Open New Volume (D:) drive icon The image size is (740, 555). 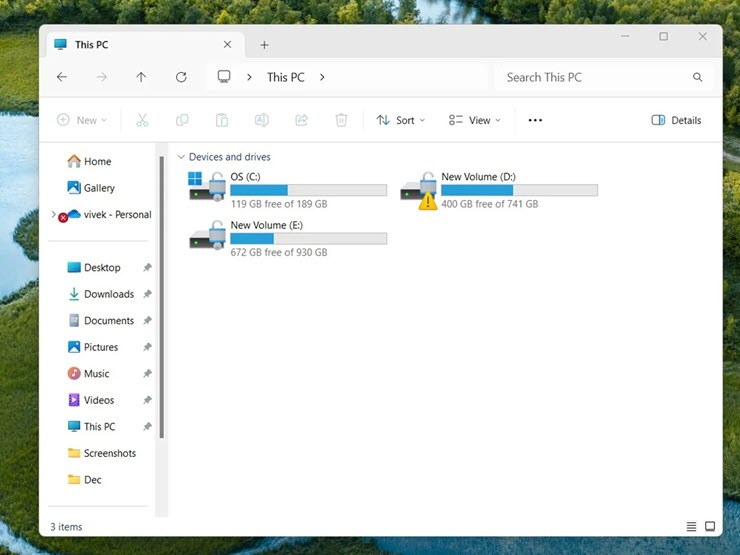[x=419, y=190]
